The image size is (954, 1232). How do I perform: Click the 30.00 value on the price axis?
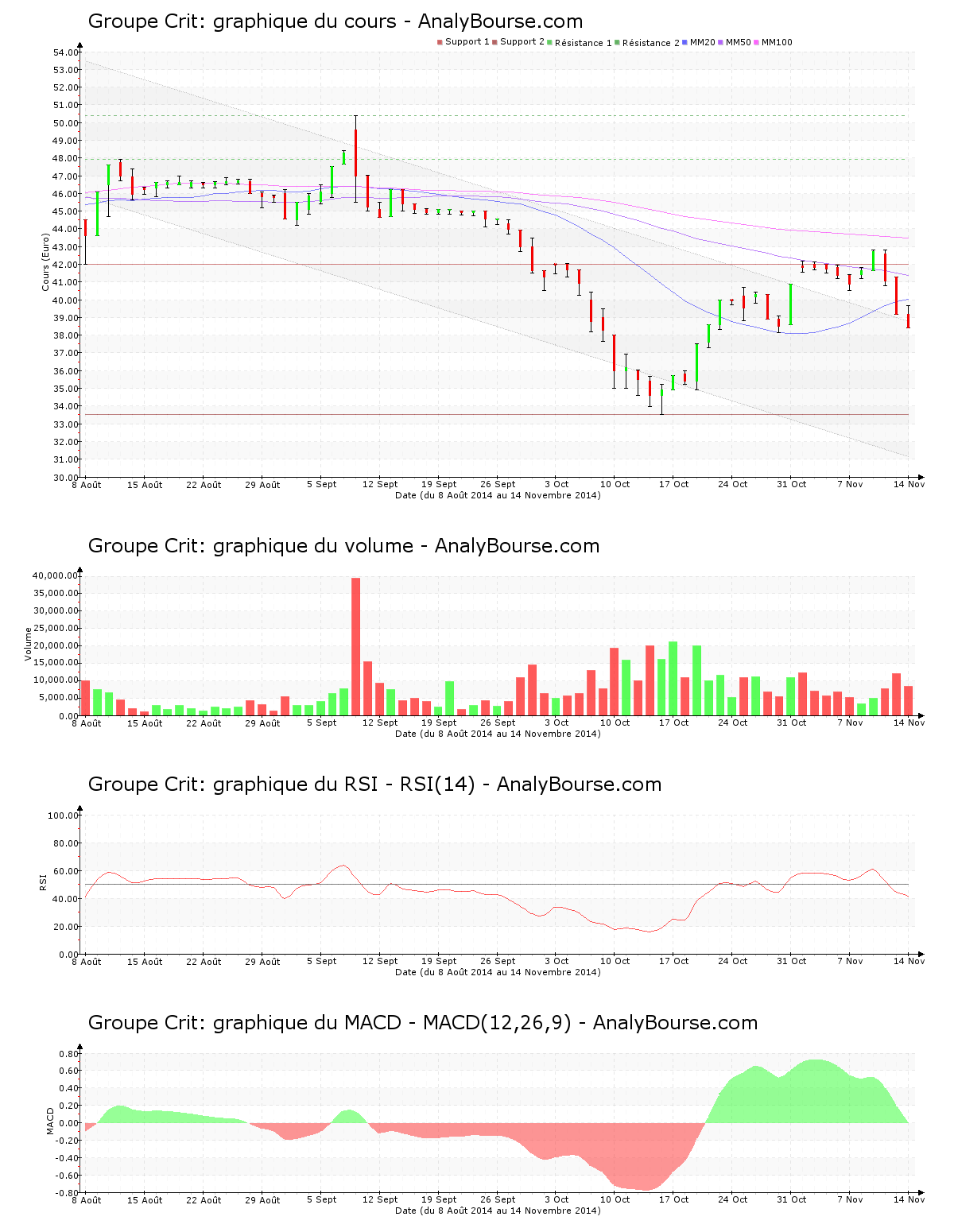coord(66,478)
